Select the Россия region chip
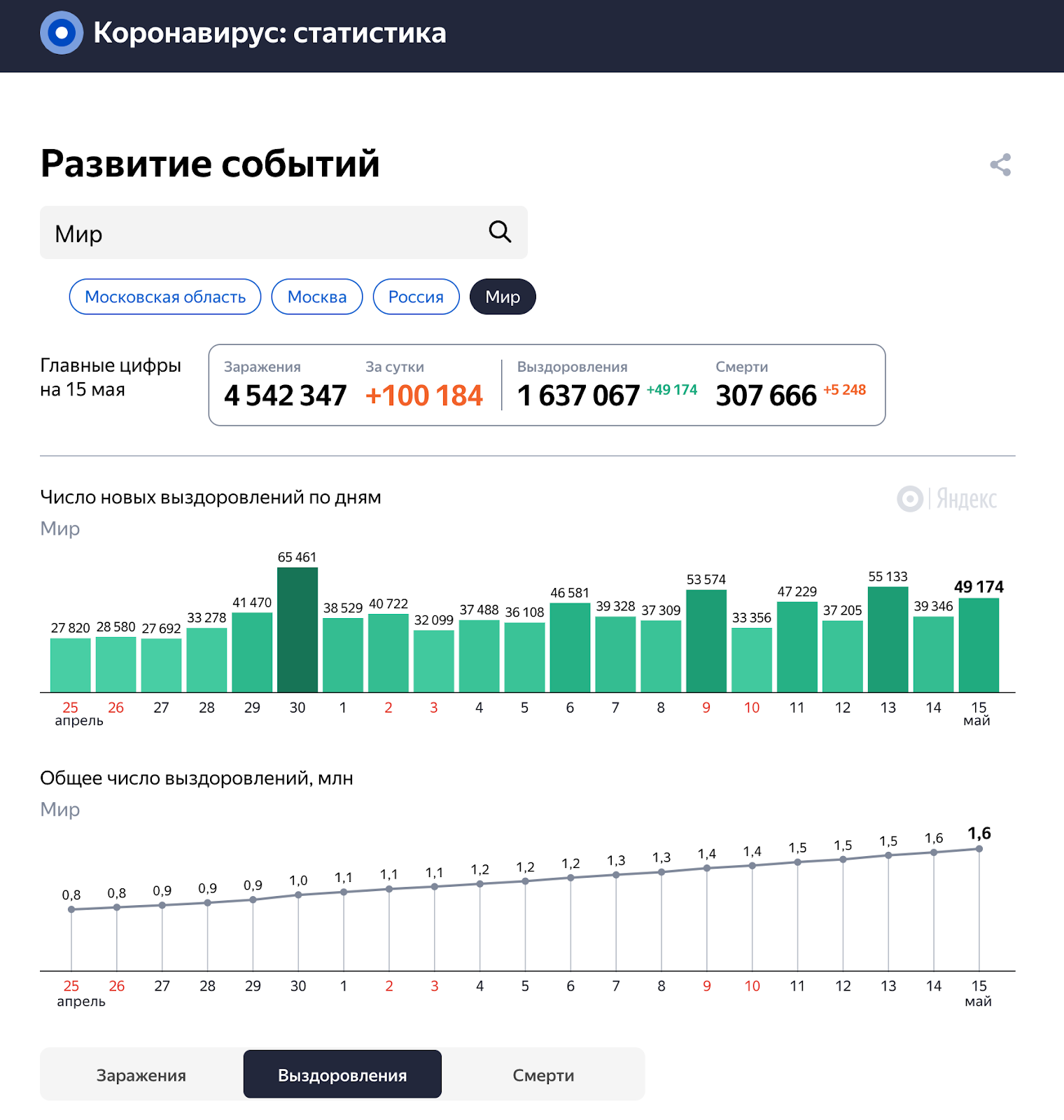This screenshot has height=1120, width=1064. pos(416,297)
